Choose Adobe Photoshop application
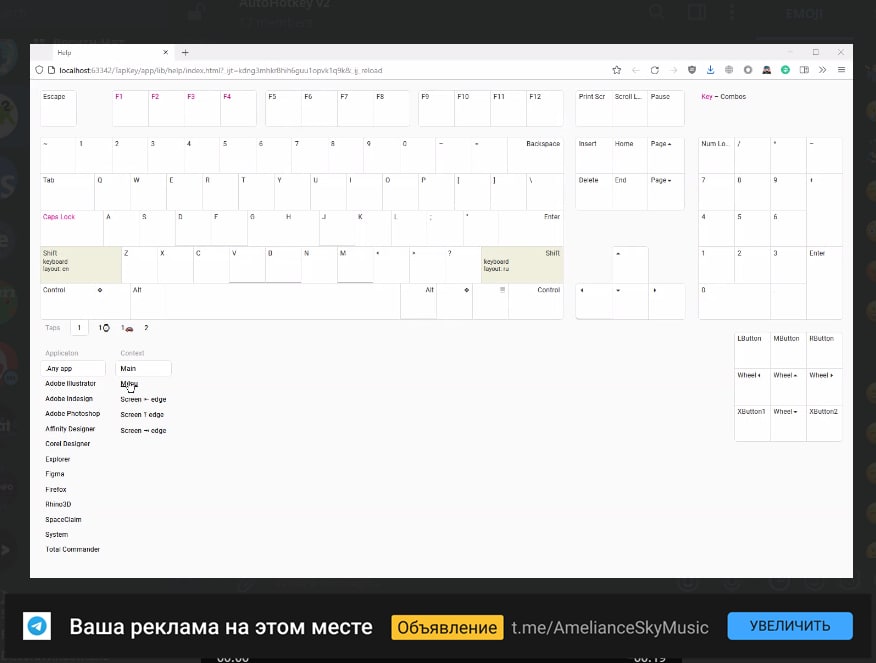 coord(73,414)
